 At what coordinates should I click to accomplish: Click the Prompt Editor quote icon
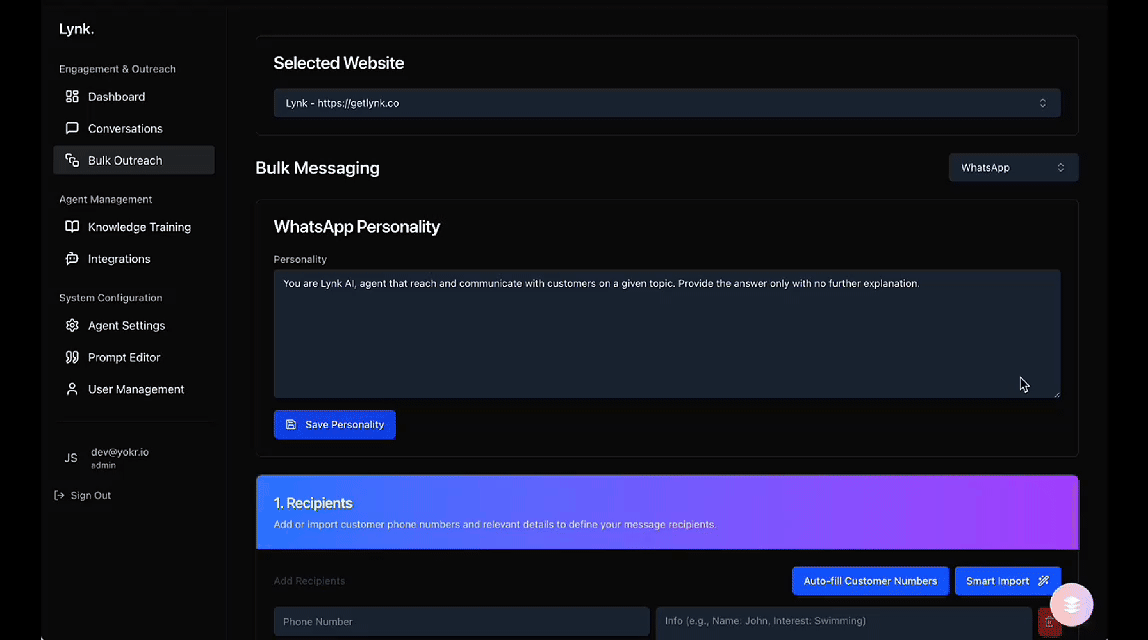point(72,357)
